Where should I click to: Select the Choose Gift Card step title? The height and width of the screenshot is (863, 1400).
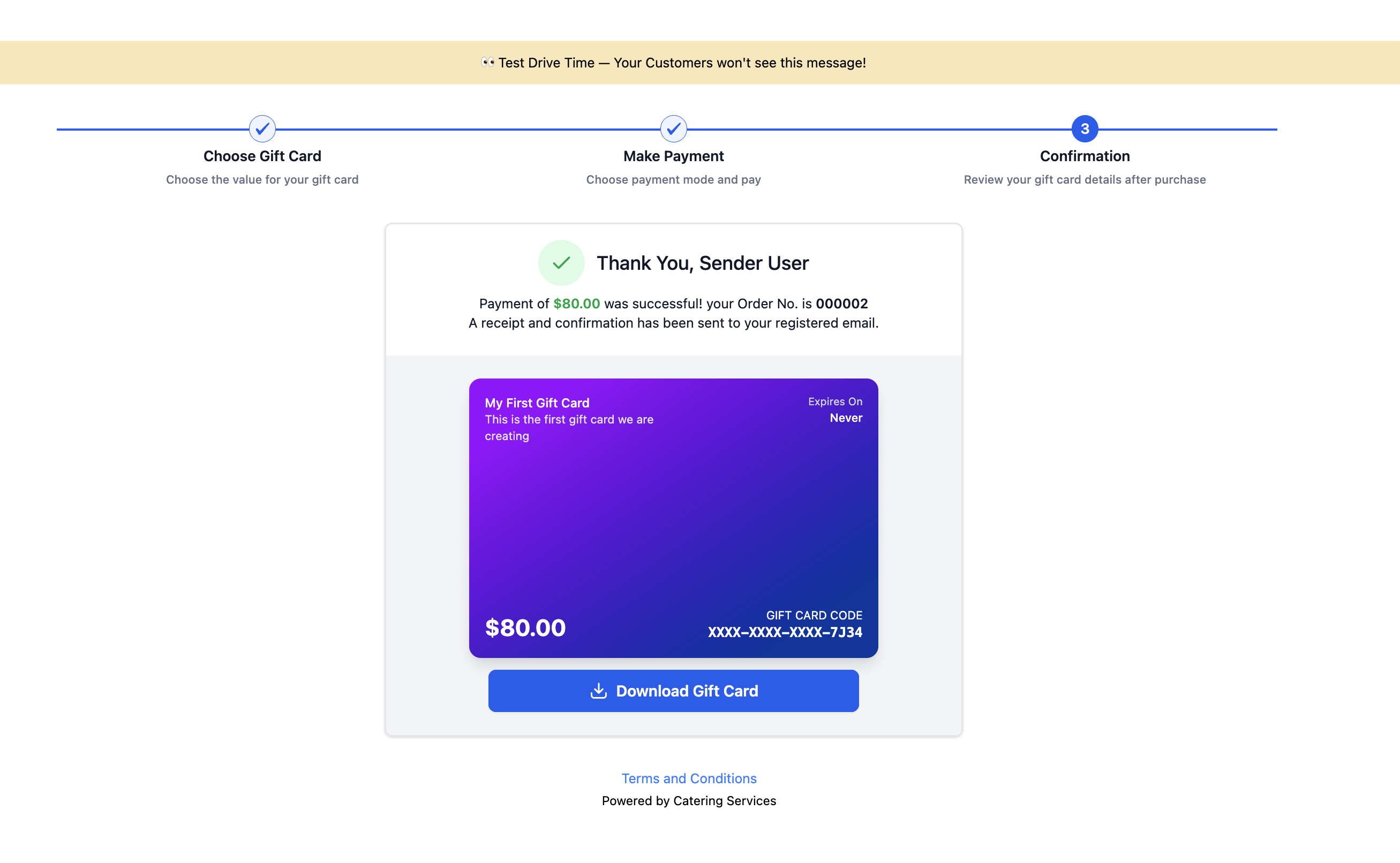pos(262,156)
